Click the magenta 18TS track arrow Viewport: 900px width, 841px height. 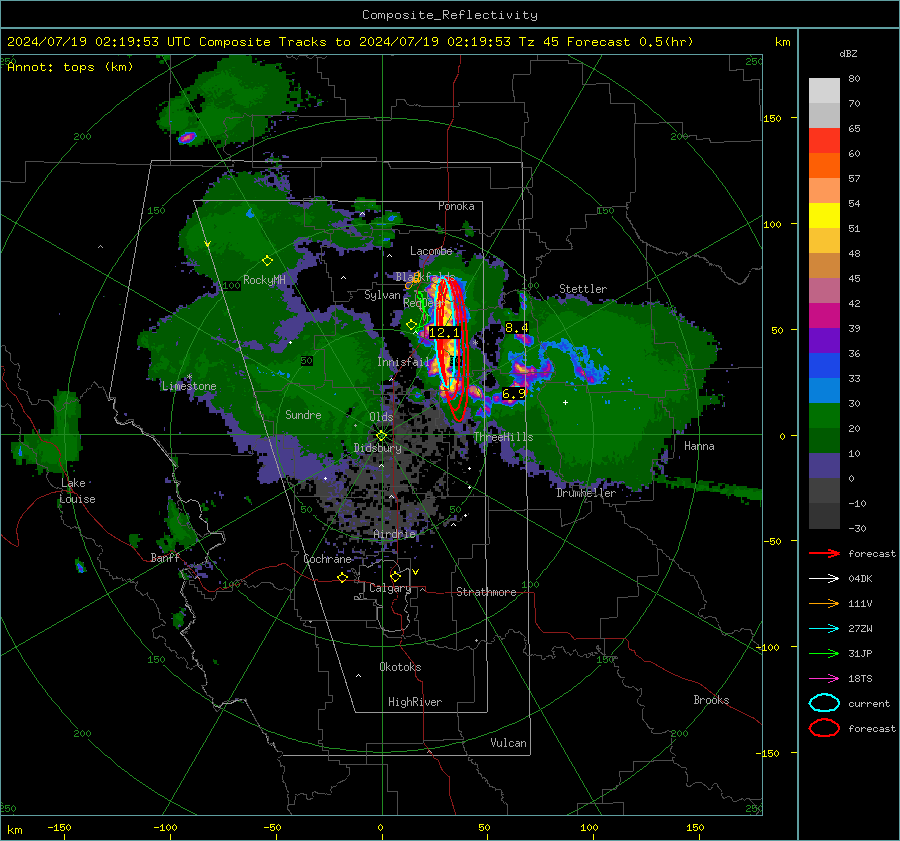click(x=824, y=679)
